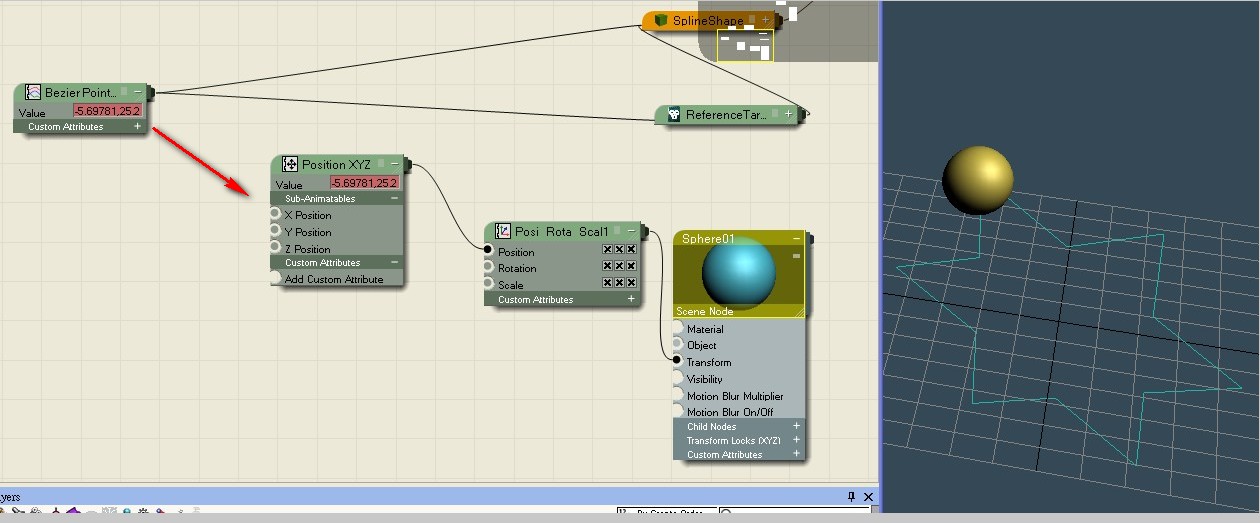Click the Position XYZ node icon
Screen dimensions: 1260x523
pyautogui.click(x=290, y=164)
